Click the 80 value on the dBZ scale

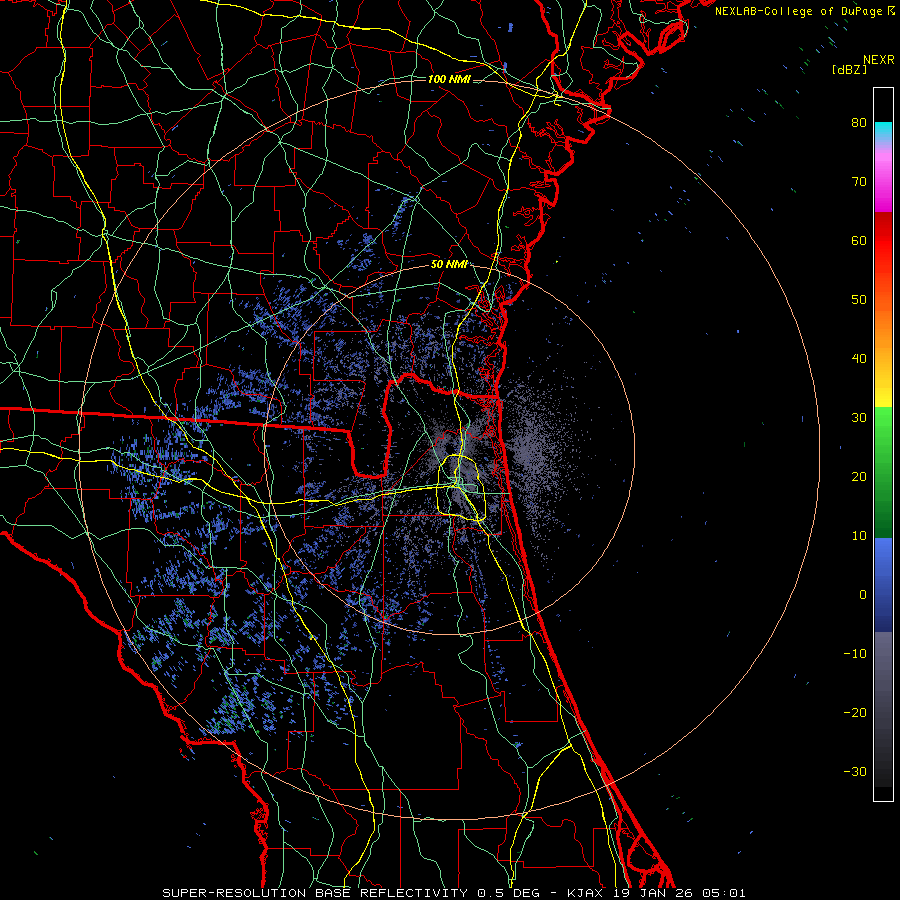click(x=859, y=122)
